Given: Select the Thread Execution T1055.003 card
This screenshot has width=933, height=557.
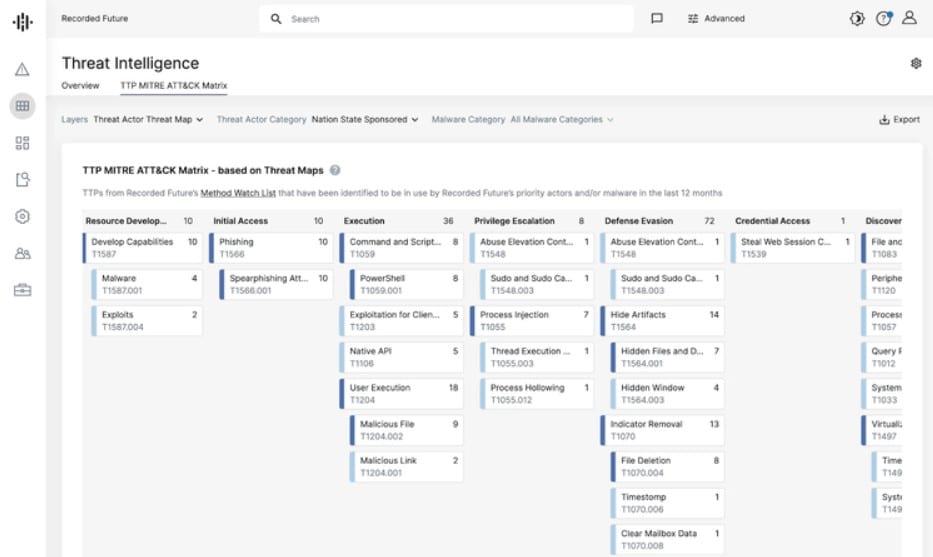Looking at the screenshot, I should [537, 357].
